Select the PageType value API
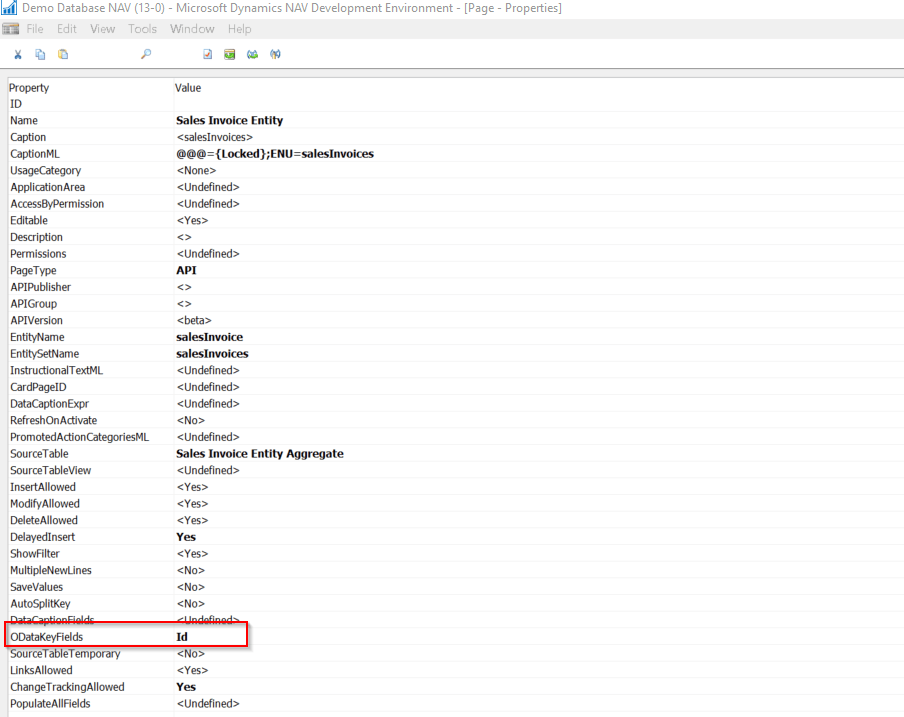904x717 pixels. [x=186, y=270]
